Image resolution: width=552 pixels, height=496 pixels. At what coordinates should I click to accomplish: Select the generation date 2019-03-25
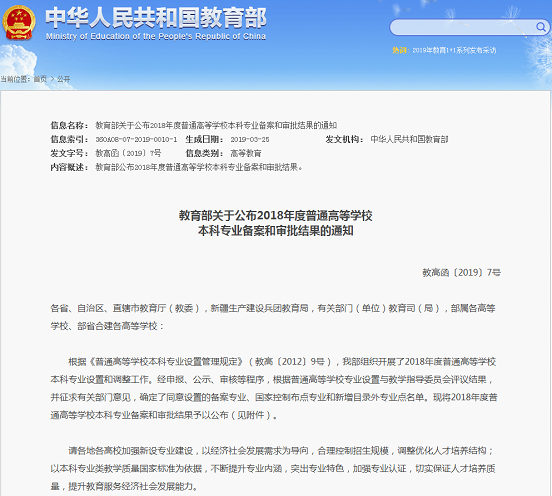click(x=250, y=139)
